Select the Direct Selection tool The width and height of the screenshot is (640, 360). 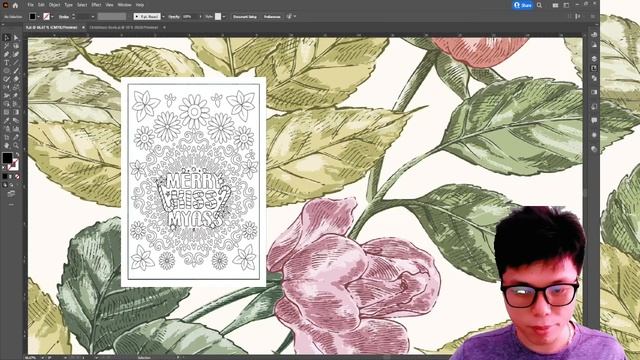tap(16, 38)
